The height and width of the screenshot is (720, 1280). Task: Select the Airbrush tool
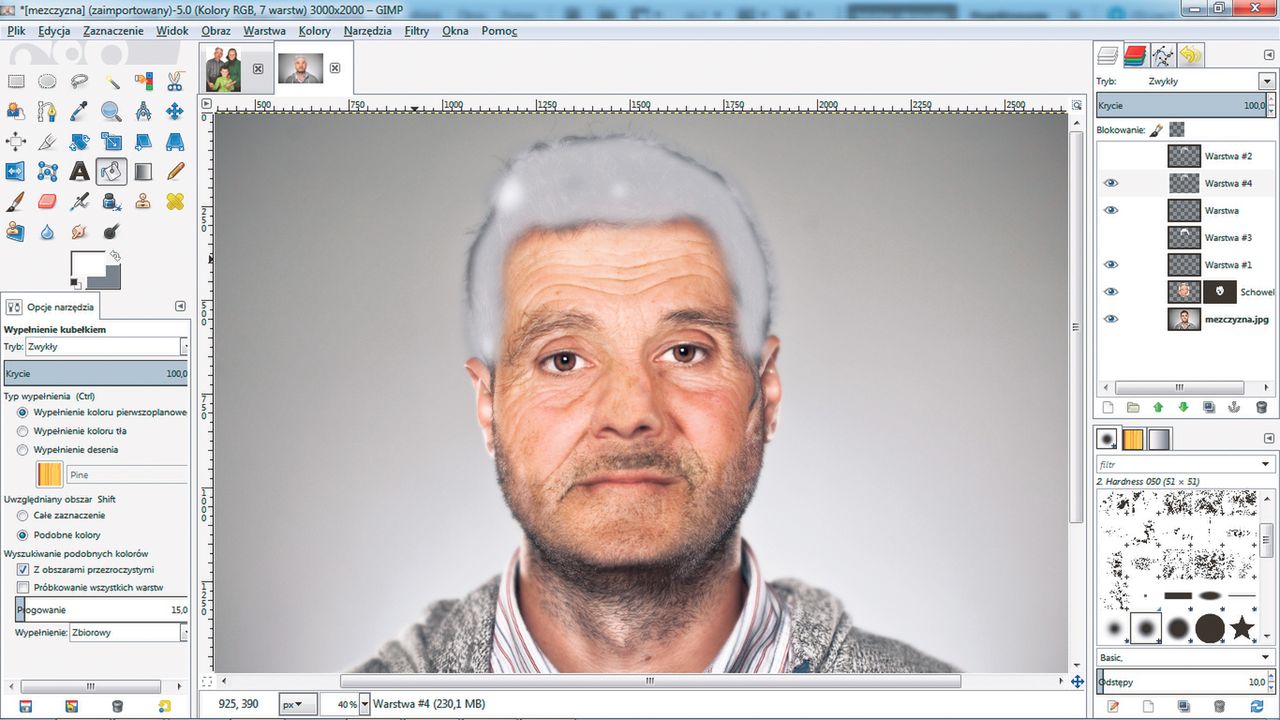point(79,202)
